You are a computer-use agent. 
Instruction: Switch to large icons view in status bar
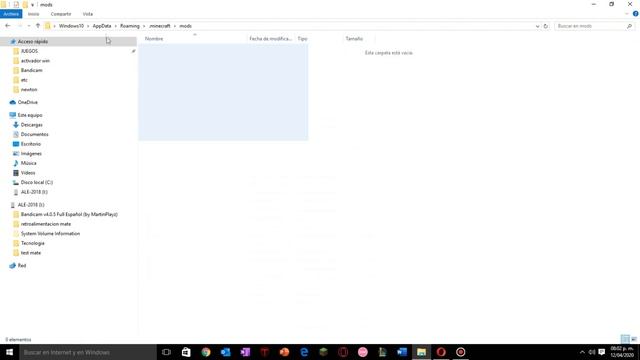[634, 339]
